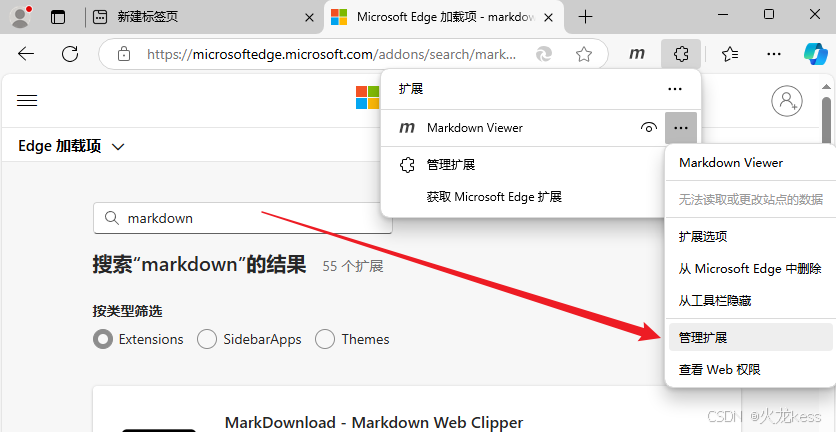Viewport: 836px width, 432px height.
Task: View site information lock icon
Action: pos(124,54)
